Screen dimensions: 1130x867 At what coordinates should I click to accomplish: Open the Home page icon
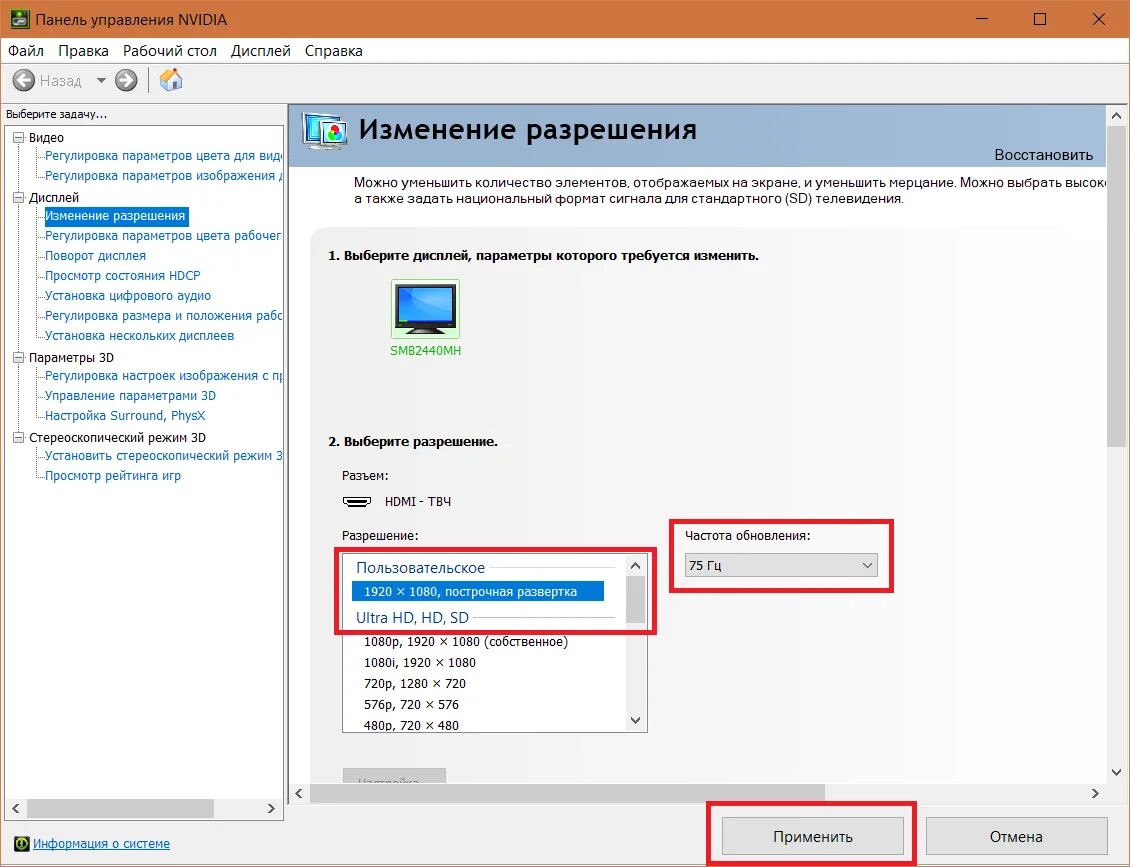(x=171, y=79)
